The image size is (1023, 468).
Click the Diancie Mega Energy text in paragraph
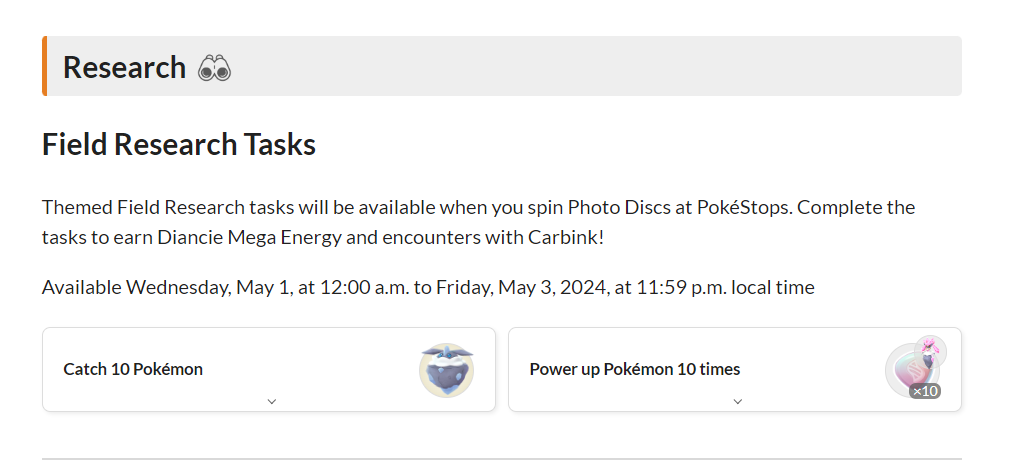(249, 237)
